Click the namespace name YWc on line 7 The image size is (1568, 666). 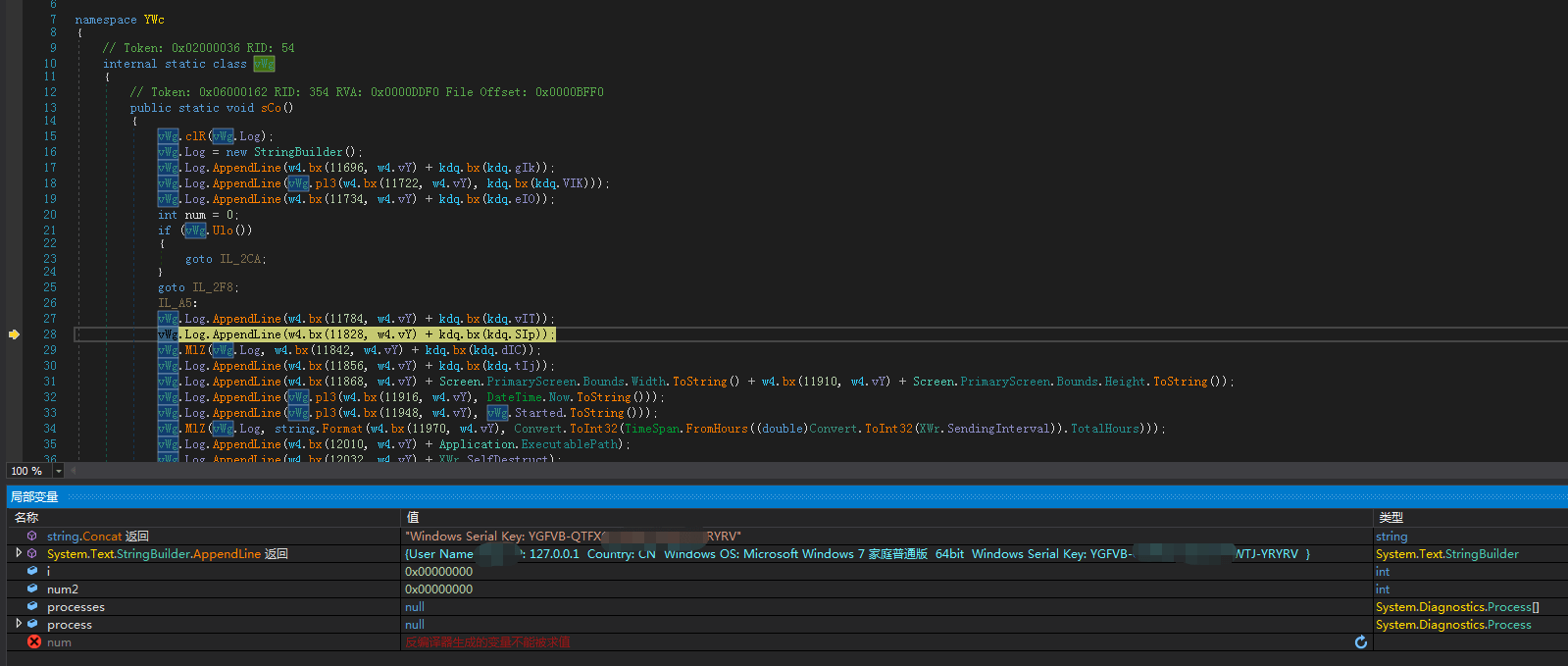pos(154,20)
